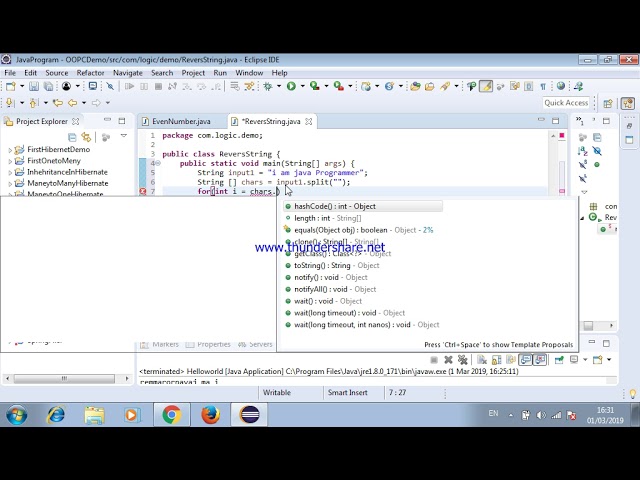Click the Open Perspective icon

tap(608, 103)
